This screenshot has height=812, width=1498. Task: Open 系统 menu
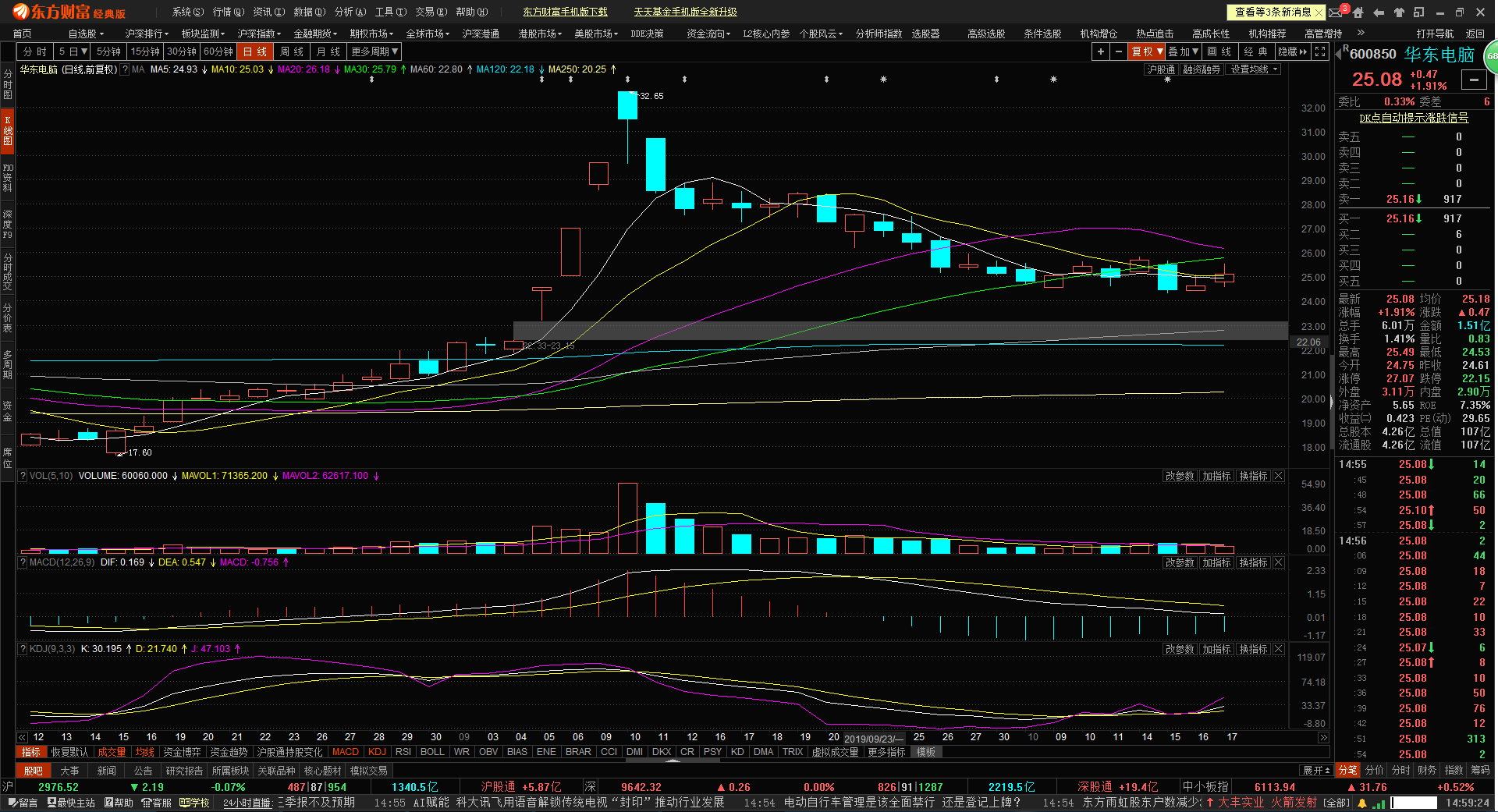(187, 12)
